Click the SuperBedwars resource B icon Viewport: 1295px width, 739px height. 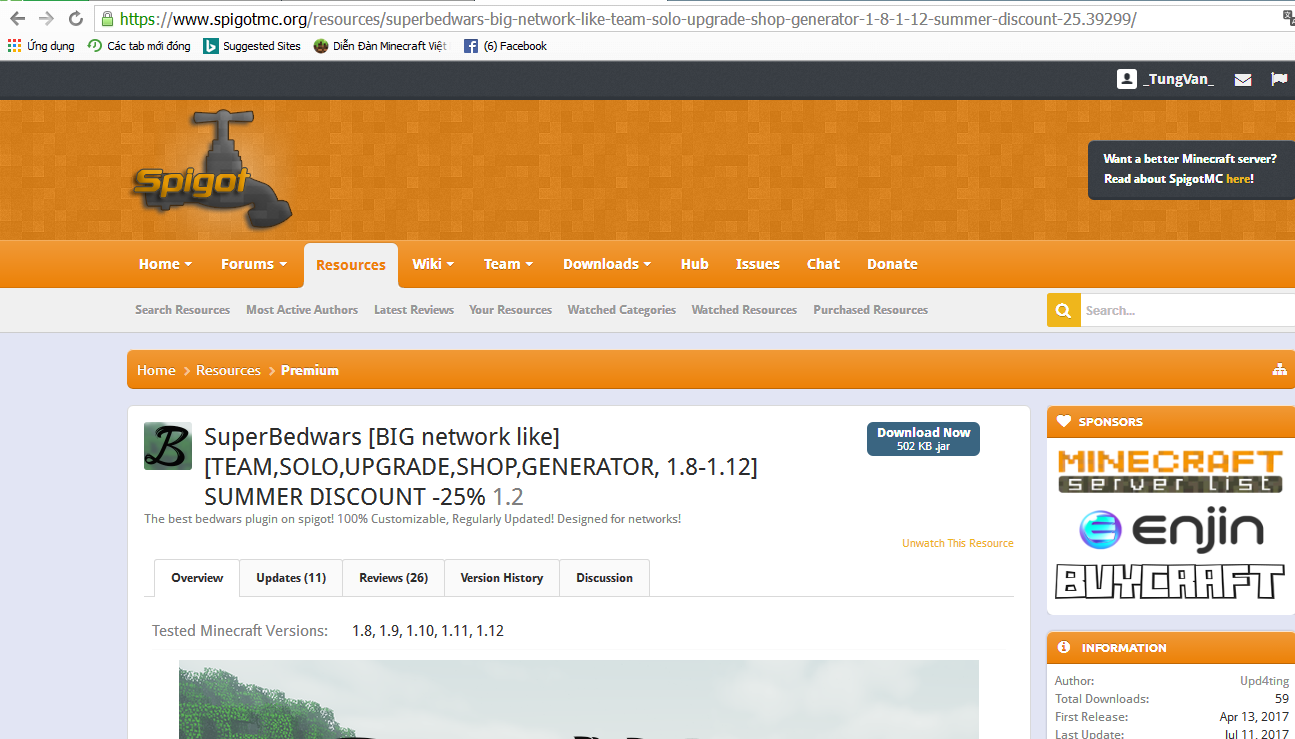pyautogui.click(x=168, y=446)
